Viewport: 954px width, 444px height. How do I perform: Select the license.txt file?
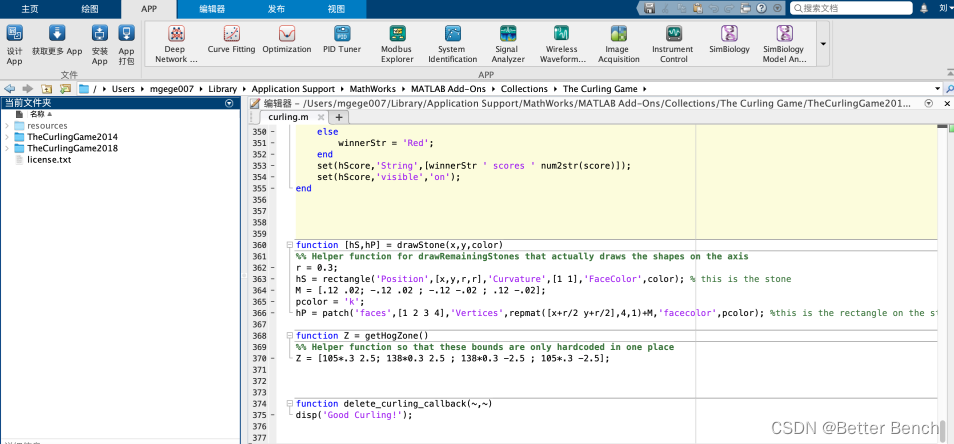49,160
